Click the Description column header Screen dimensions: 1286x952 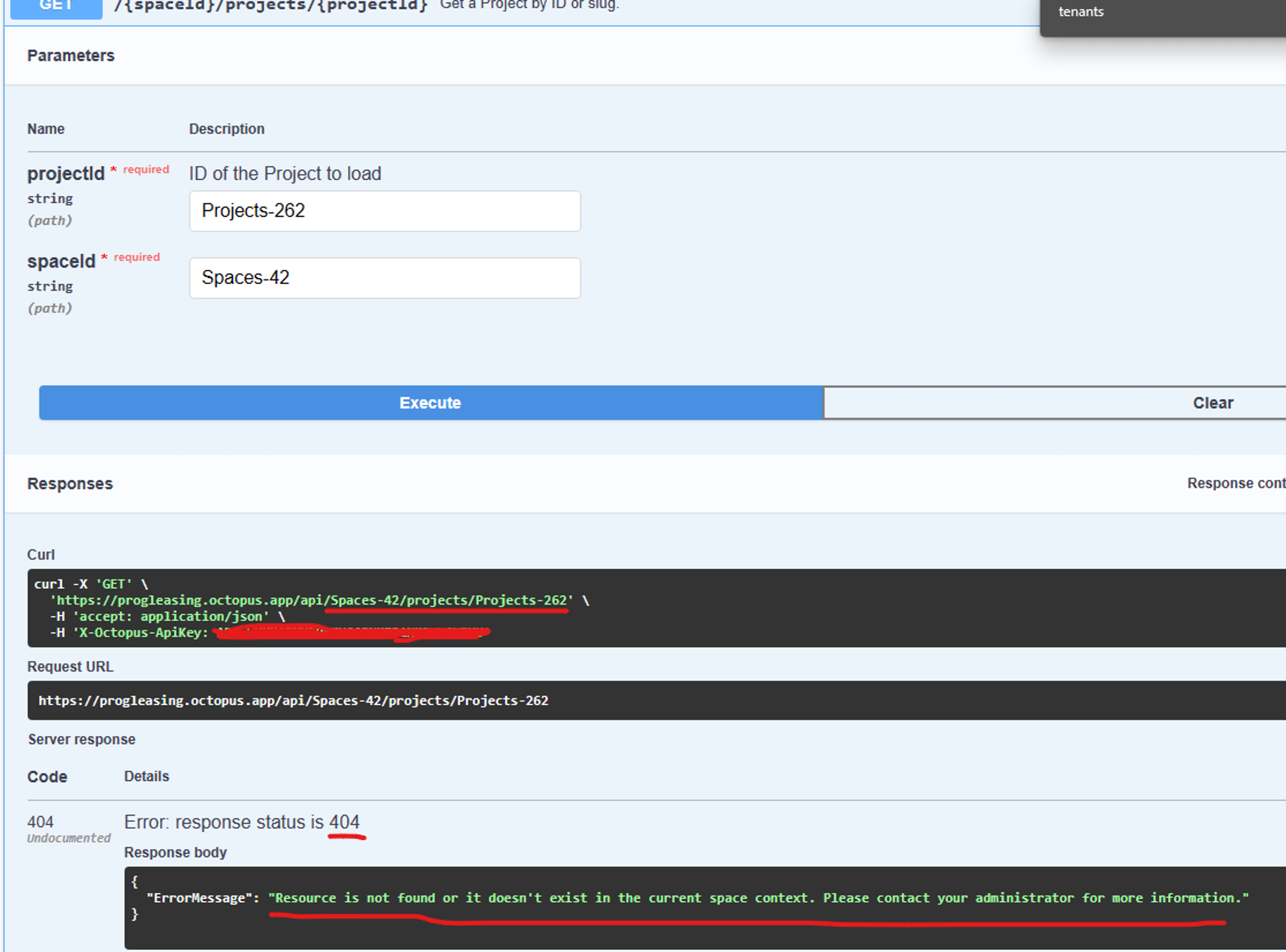click(226, 128)
